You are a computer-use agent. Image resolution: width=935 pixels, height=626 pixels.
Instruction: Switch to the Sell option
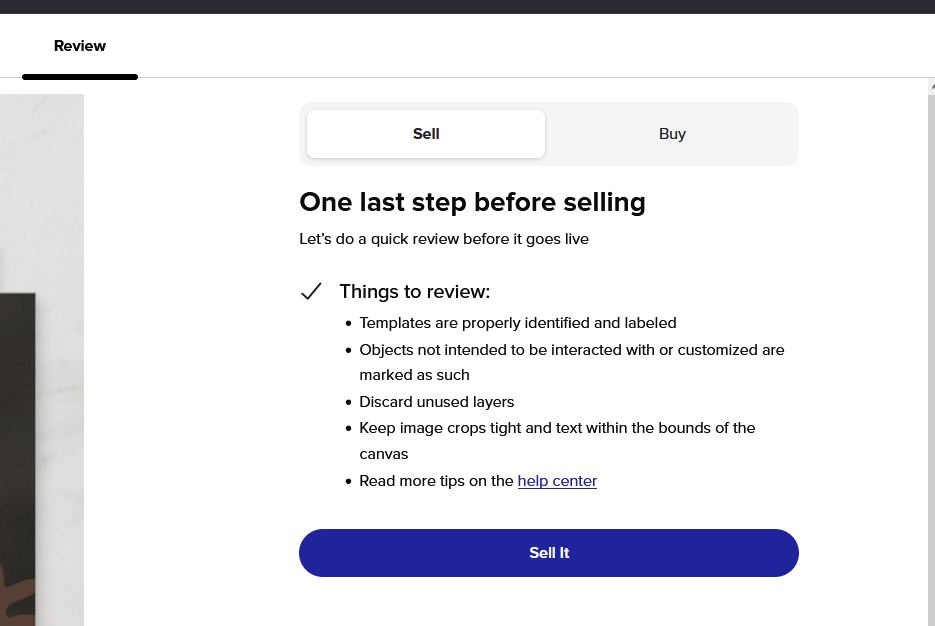tap(426, 134)
